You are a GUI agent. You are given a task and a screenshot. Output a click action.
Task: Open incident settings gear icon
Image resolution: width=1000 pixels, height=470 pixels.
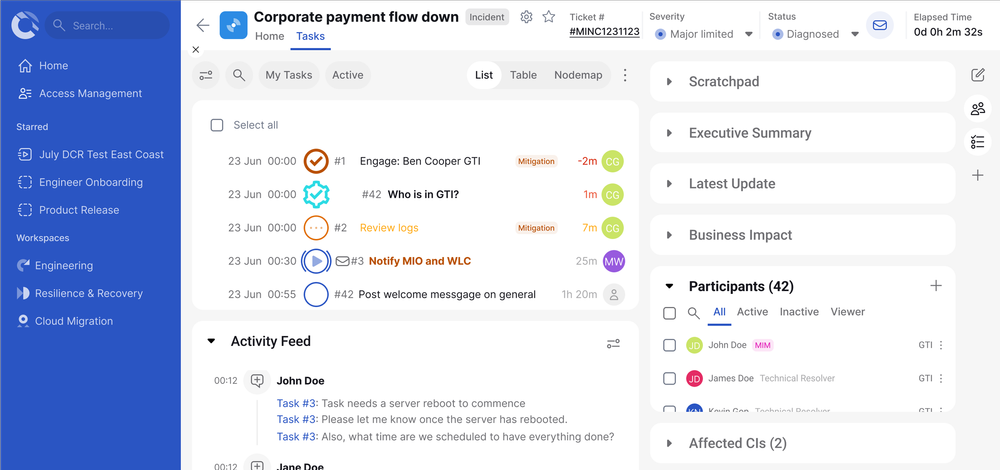click(x=527, y=17)
